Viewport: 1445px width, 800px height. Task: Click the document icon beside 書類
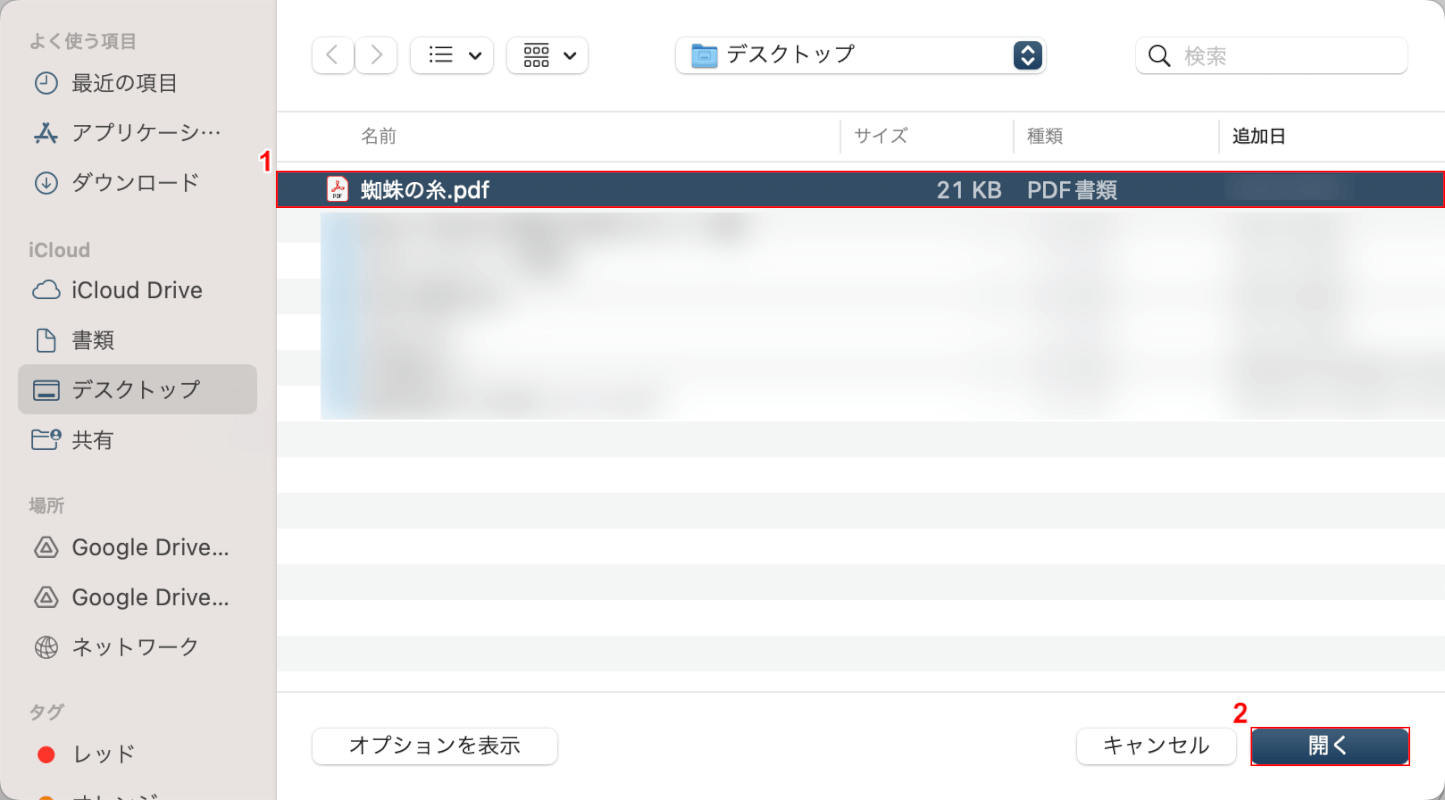[x=46, y=340]
